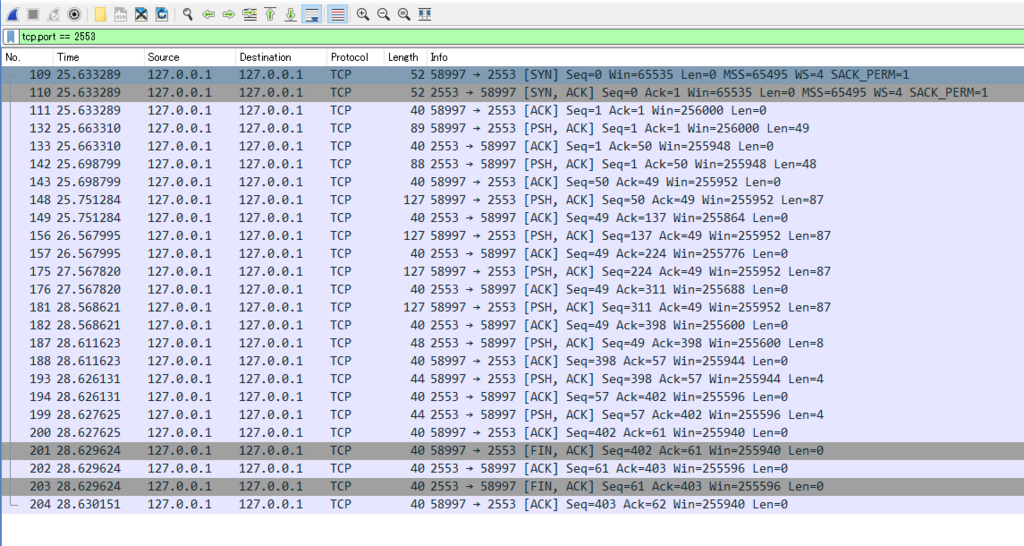The image size is (1024, 546).
Task: Select packet 175 Seq=224 row
Action: click(512, 272)
